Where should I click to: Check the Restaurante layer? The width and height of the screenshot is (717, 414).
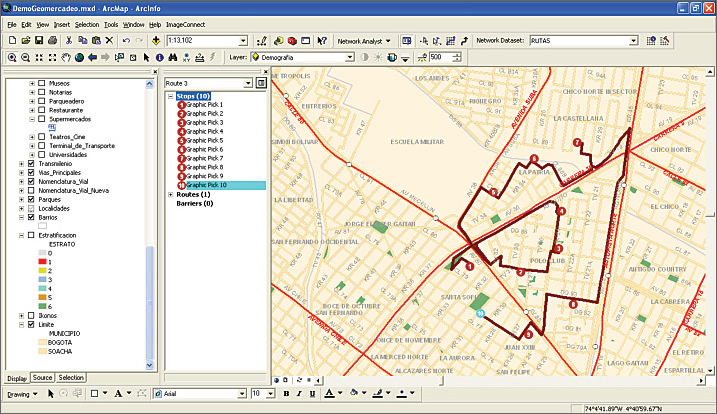[42, 110]
